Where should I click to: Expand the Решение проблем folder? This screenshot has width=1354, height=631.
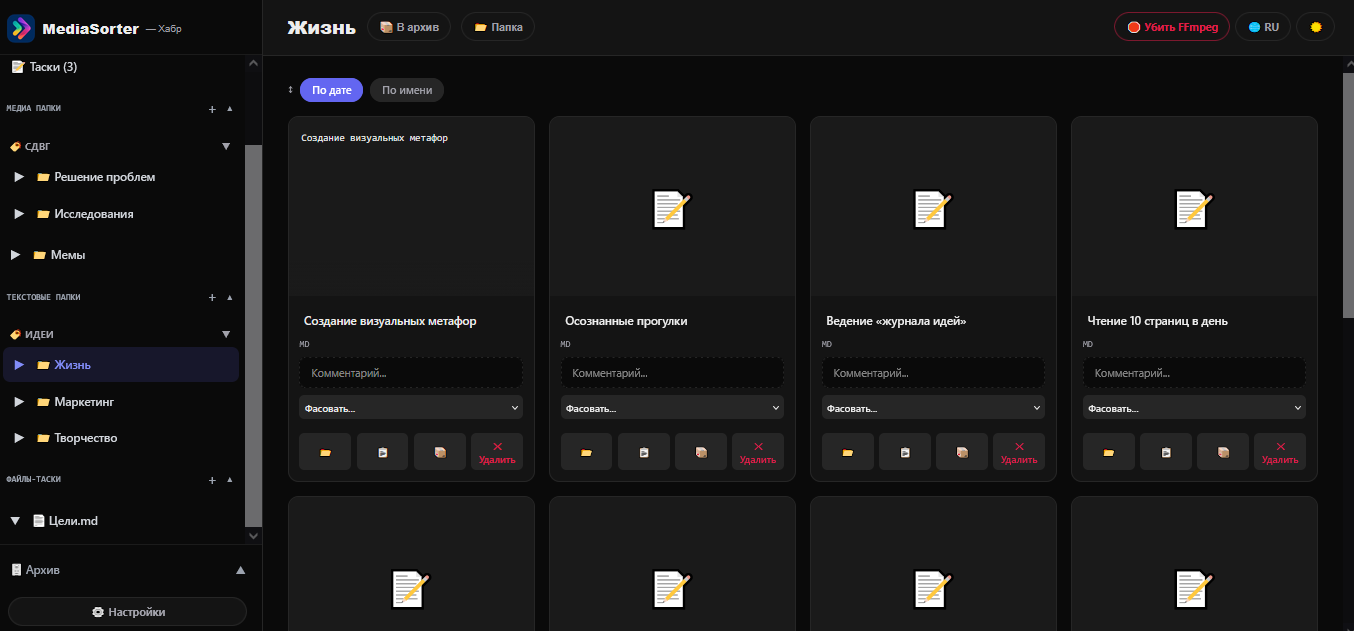click(x=19, y=177)
